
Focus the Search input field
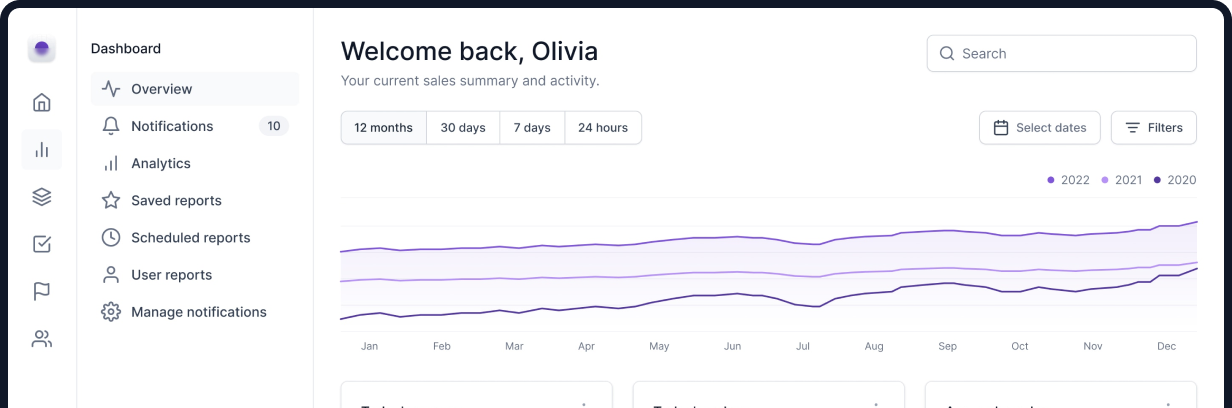[x=1072, y=54]
